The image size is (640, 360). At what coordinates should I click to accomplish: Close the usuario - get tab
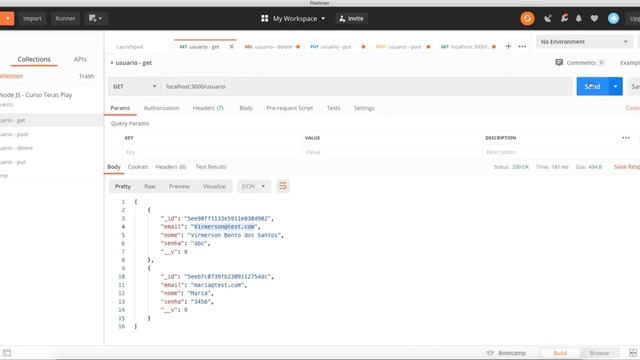tap(231, 47)
